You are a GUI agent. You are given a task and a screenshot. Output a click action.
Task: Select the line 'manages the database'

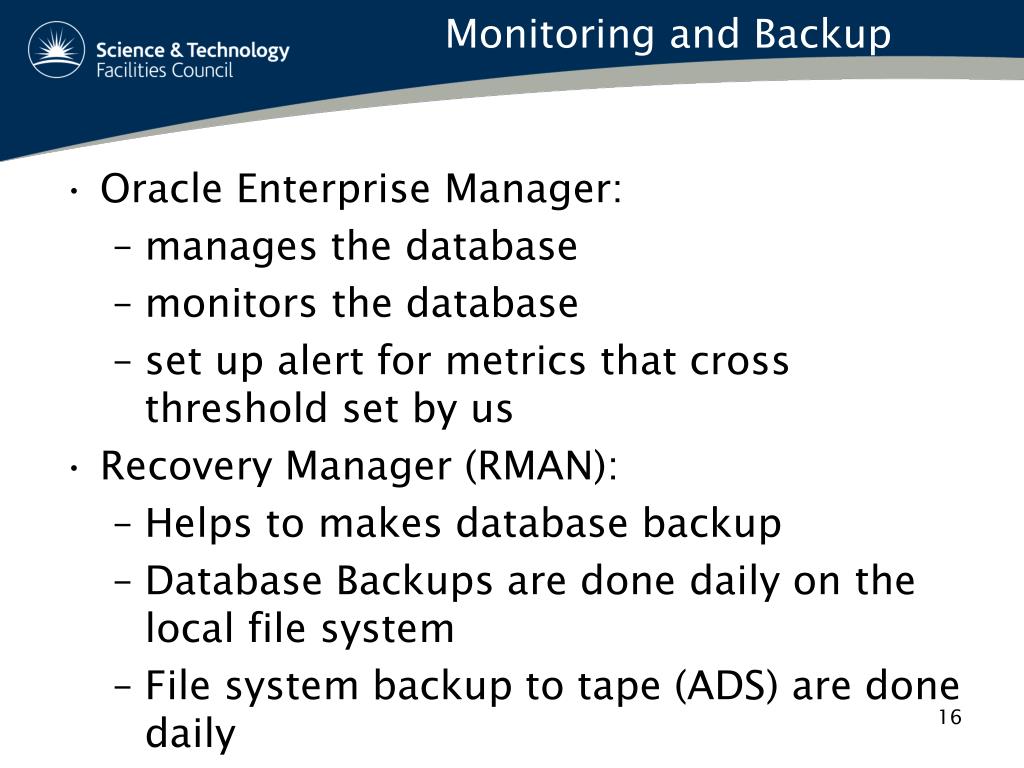click(x=361, y=247)
